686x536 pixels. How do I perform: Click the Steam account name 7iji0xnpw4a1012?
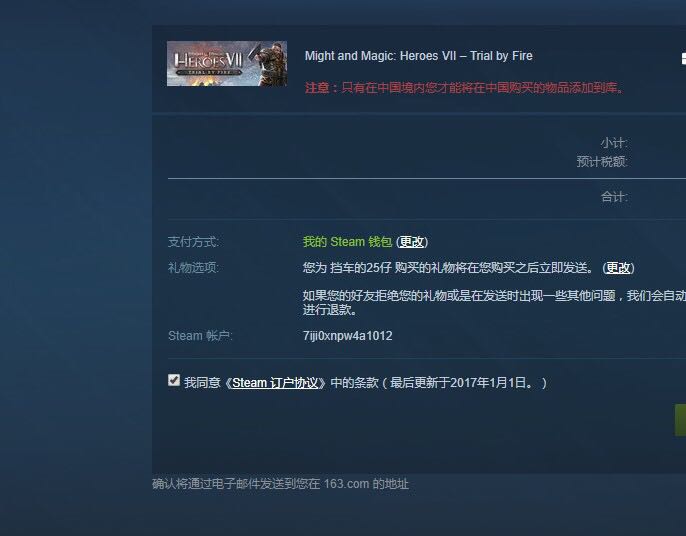[x=347, y=336]
